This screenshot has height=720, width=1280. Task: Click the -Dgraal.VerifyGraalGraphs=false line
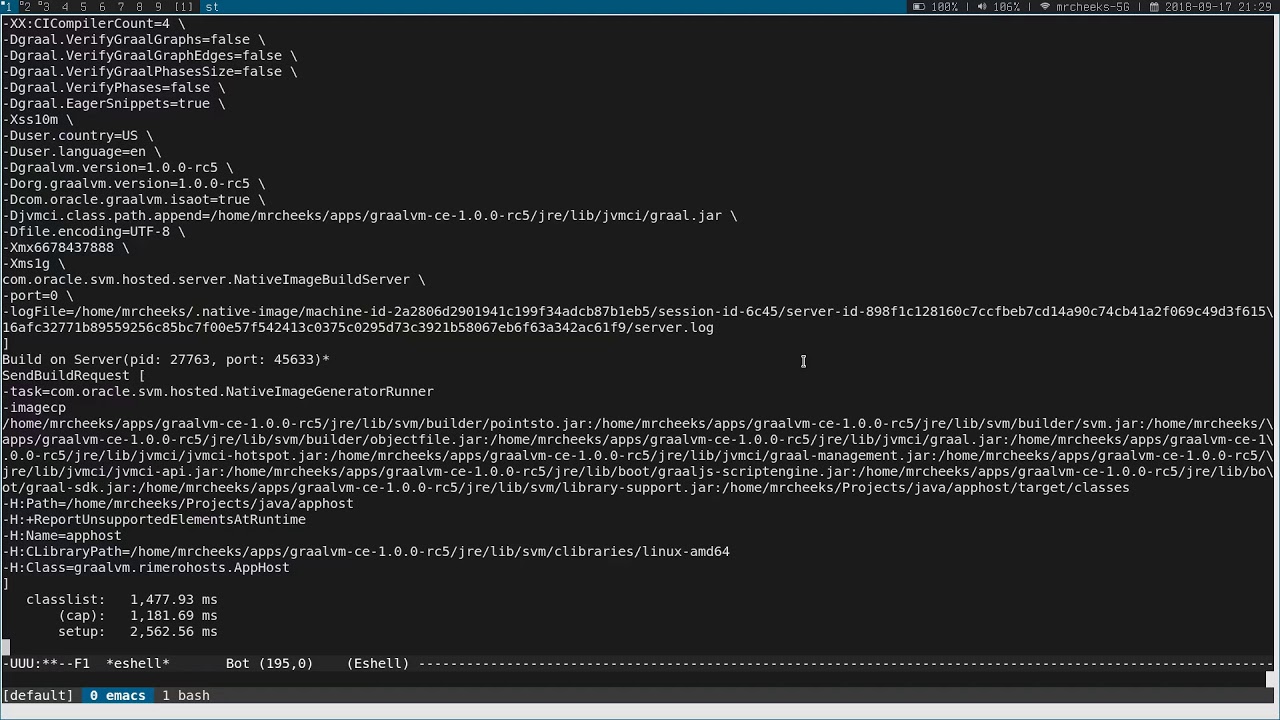pyautogui.click(x=134, y=39)
